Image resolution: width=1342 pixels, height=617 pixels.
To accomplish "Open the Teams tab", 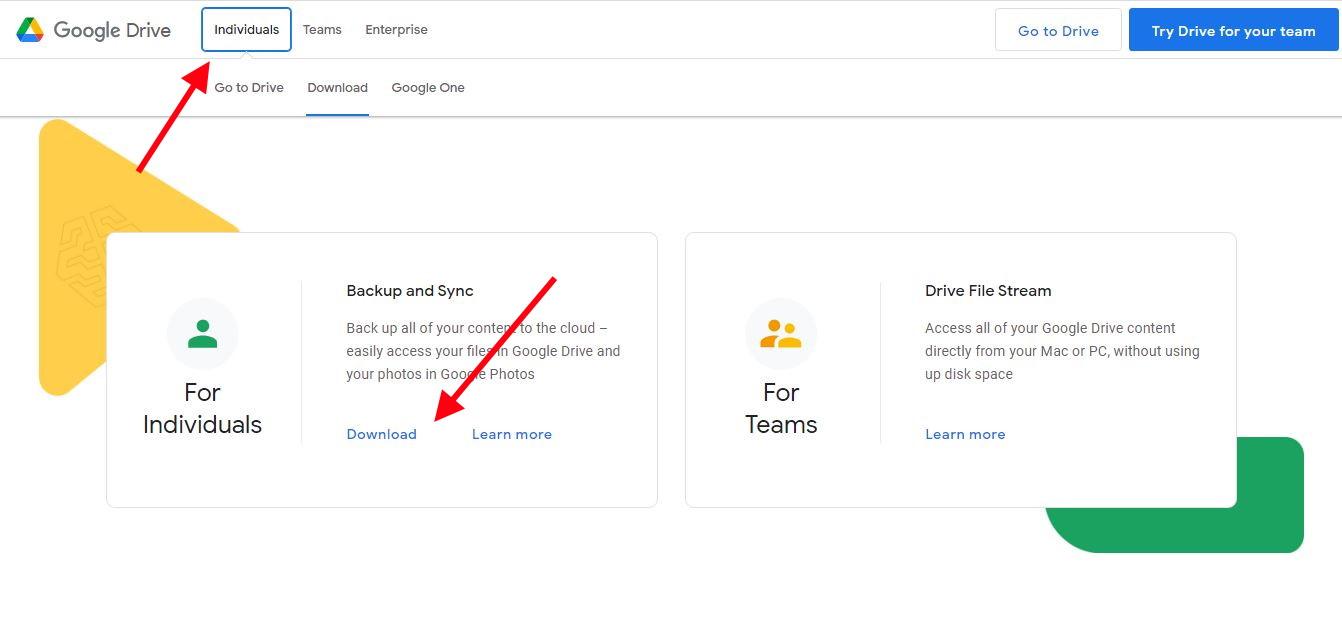I will click(x=322, y=30).
